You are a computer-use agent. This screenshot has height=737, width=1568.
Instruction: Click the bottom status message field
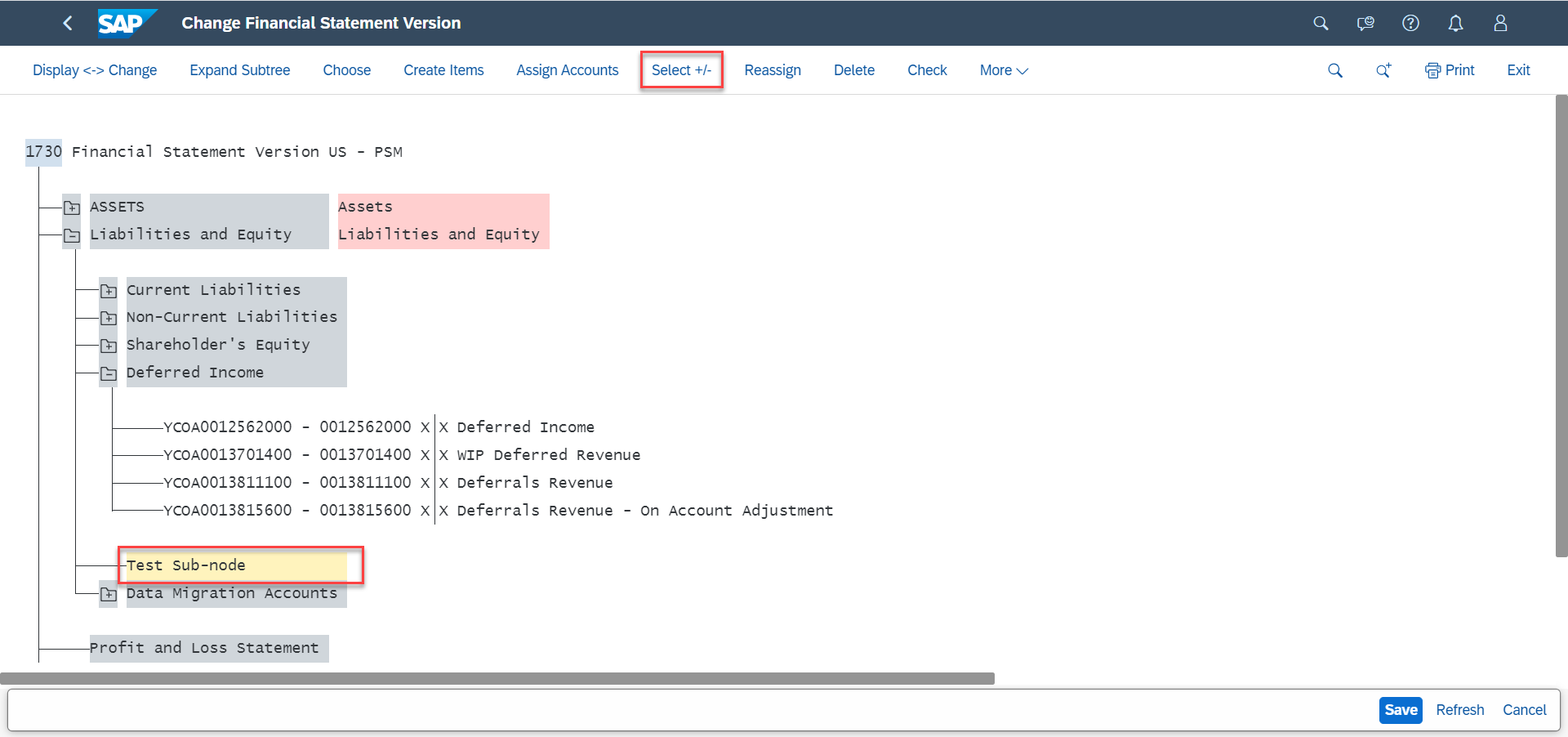click(690, 710)
